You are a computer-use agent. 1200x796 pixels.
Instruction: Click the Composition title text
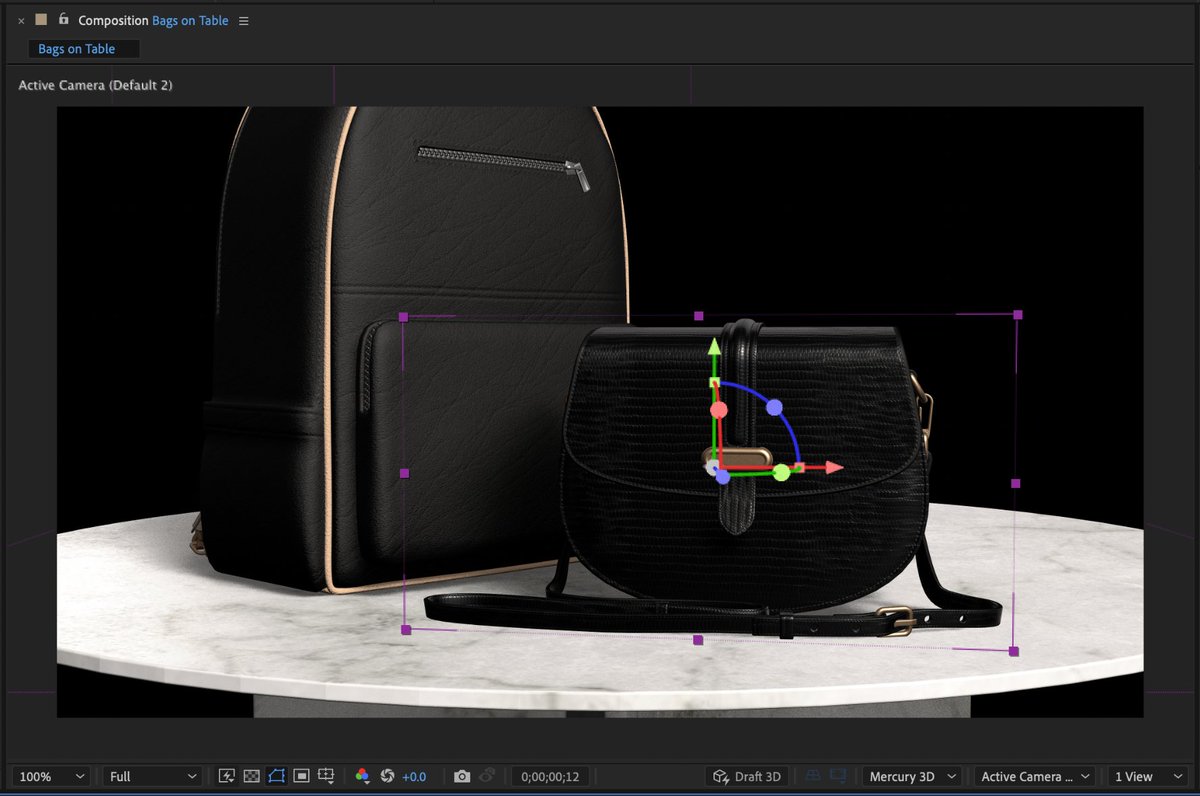(x=113, y=21)
